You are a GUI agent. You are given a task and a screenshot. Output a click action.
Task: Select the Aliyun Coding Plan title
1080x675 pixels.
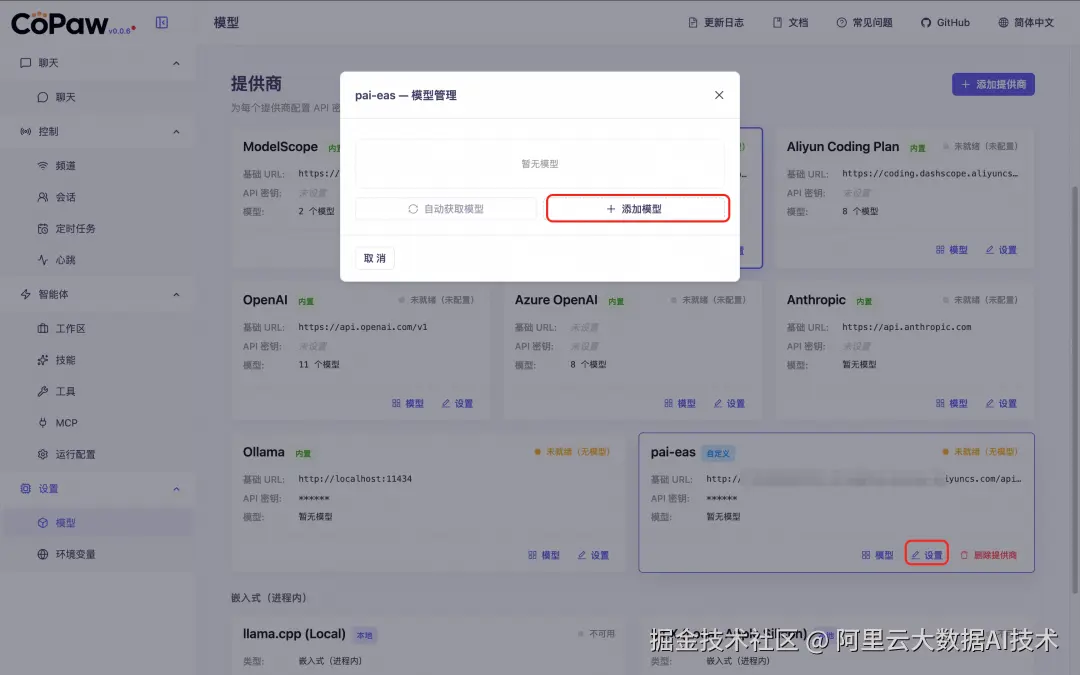(842, 147)
